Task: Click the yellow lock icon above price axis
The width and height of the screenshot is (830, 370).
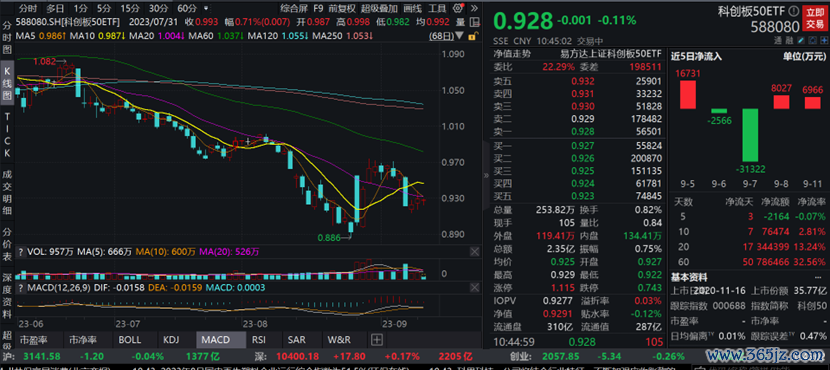Action: point(473,35)
